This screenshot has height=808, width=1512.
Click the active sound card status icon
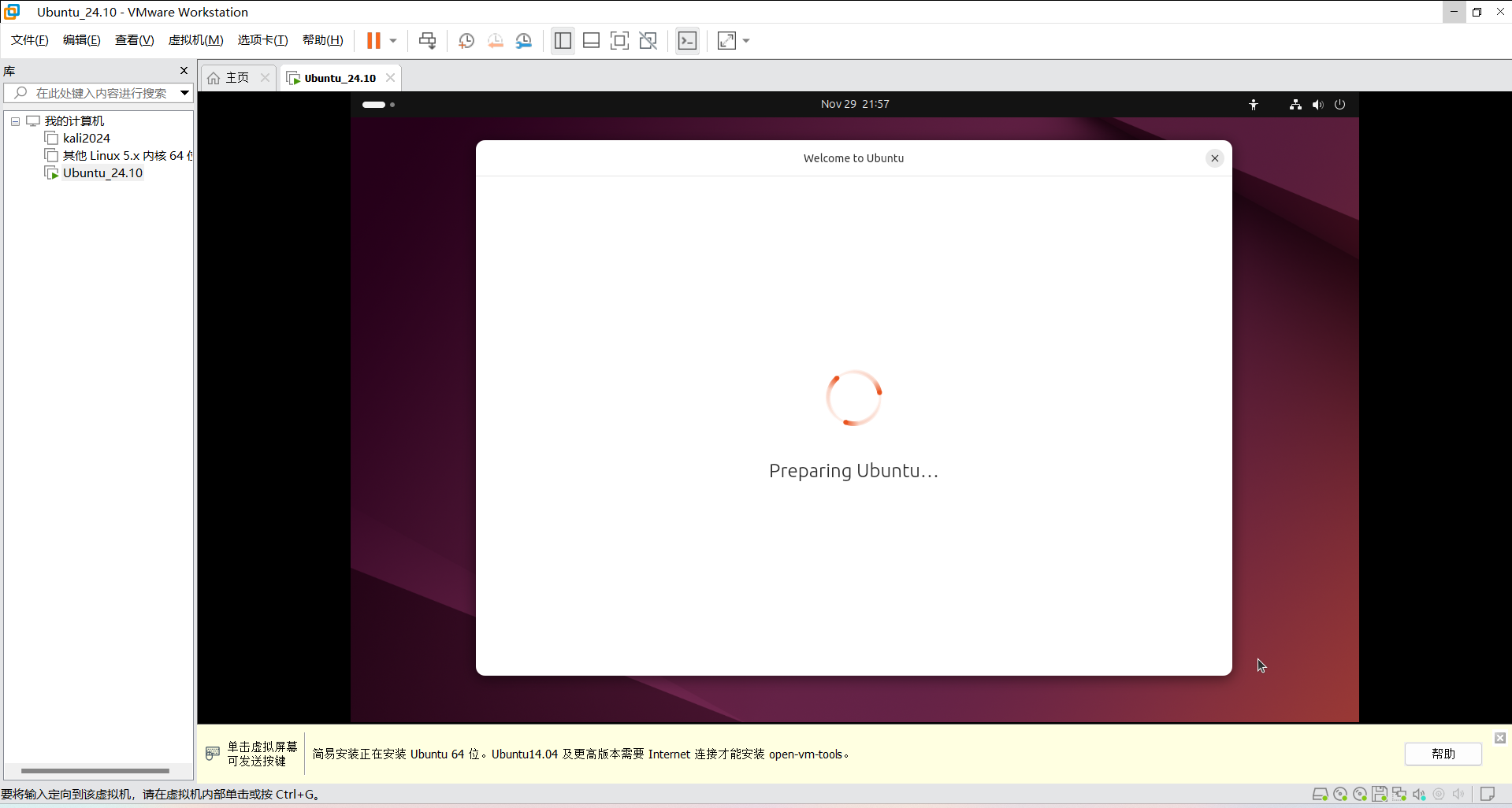(1419, 794)
